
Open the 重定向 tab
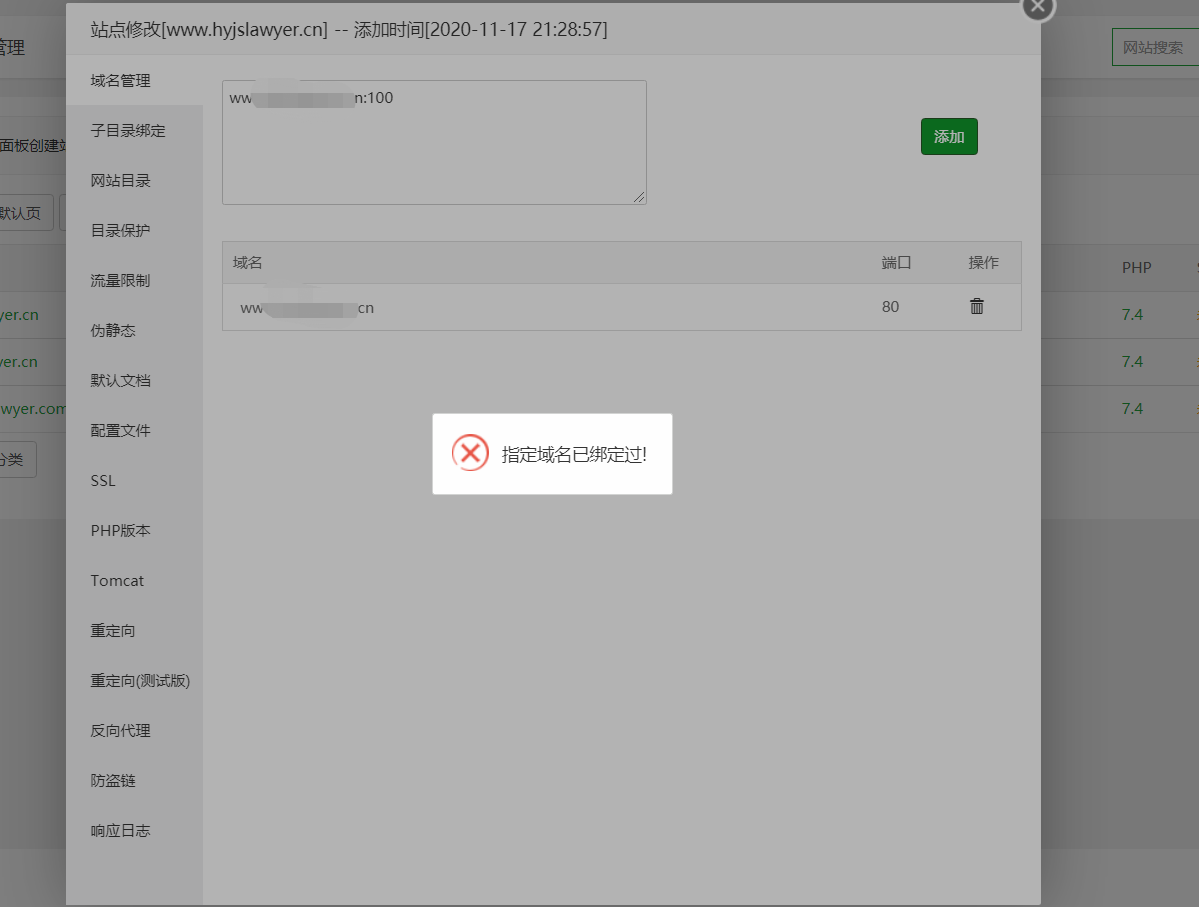[134, 631]
